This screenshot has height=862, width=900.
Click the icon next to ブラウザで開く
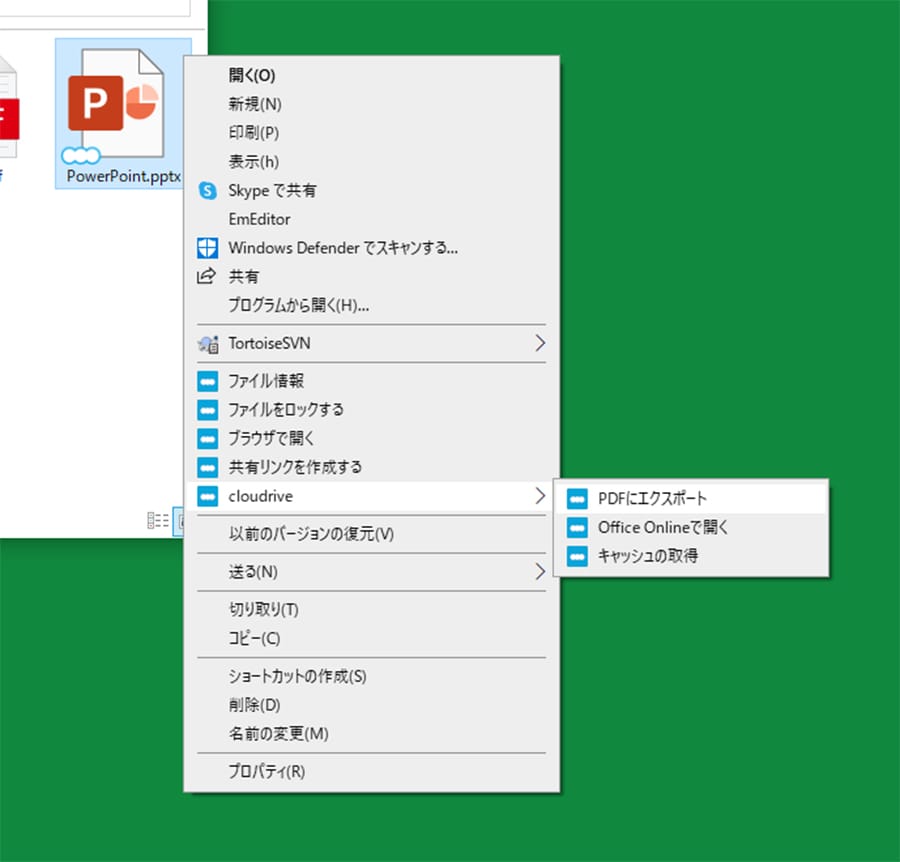tap(208, 438)
